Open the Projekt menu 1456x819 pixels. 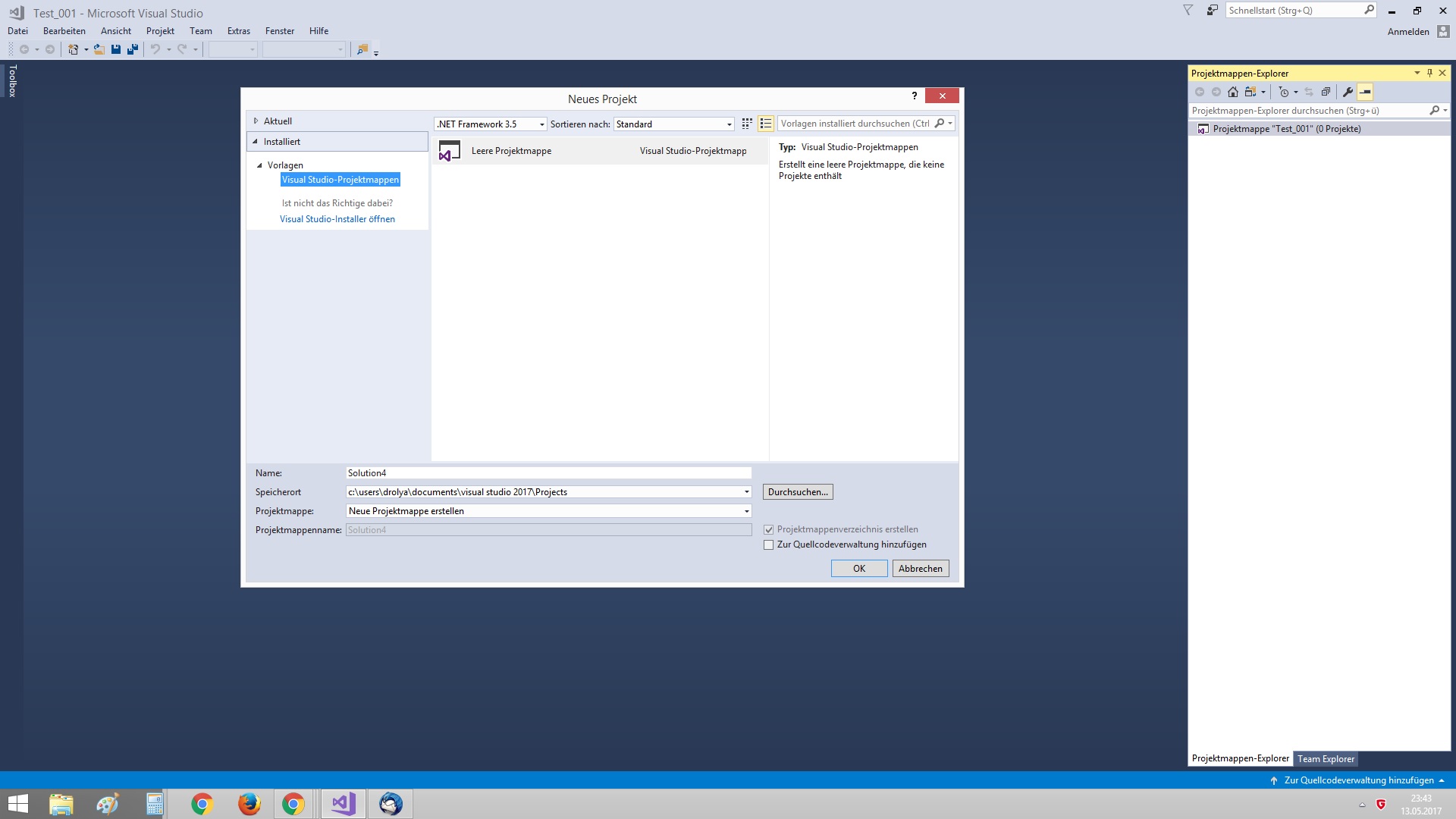tap(160, 31)
